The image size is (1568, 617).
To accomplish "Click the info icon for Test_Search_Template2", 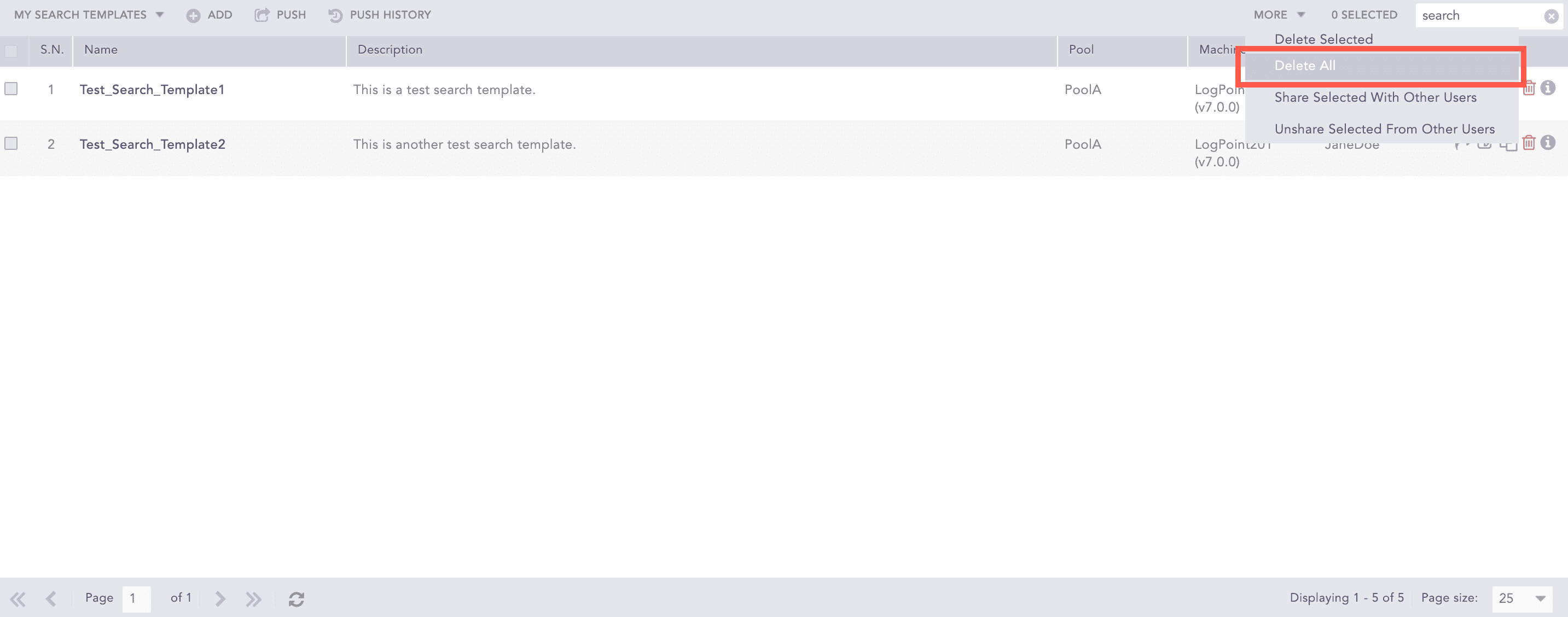I will pos(1548,143).
